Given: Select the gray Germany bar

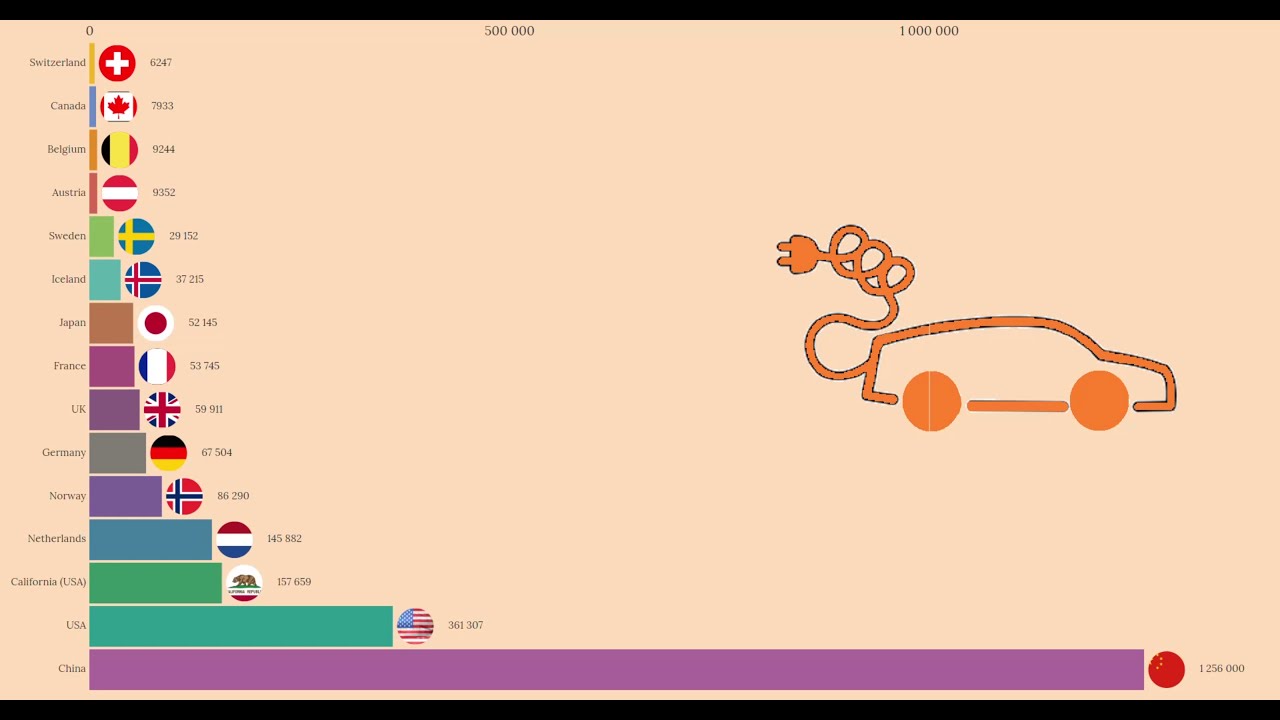Looking at the screenshot, I should [x=117, y=452].
